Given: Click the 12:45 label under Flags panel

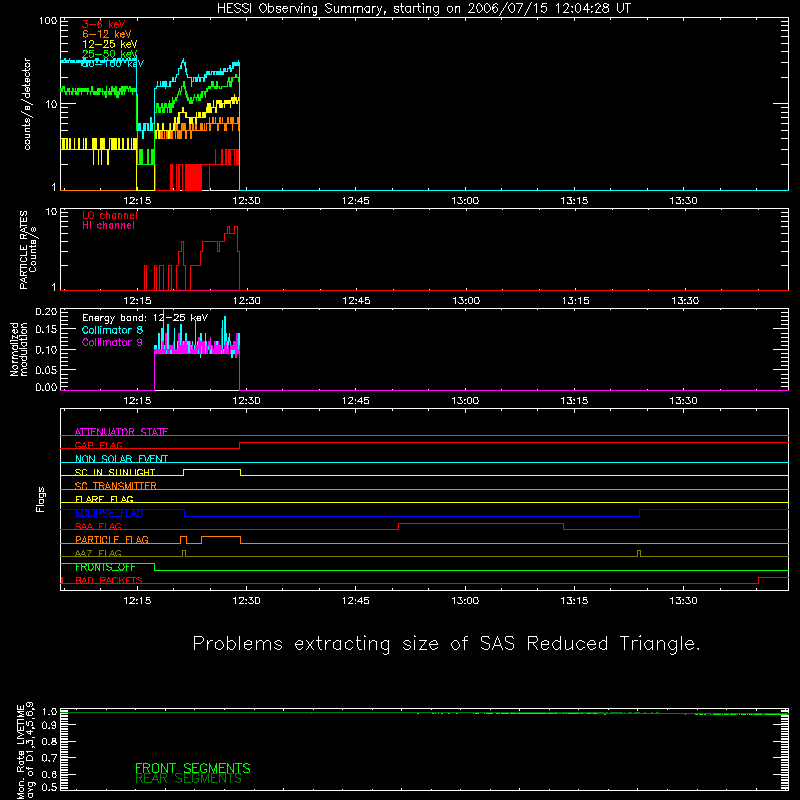Looking at the screenshot, I should point(356,601).
